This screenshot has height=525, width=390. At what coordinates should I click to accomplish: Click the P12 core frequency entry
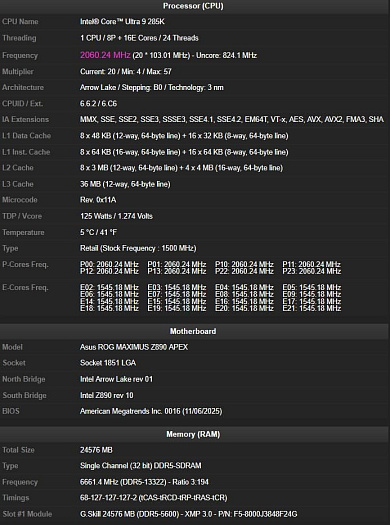point(109,271)
